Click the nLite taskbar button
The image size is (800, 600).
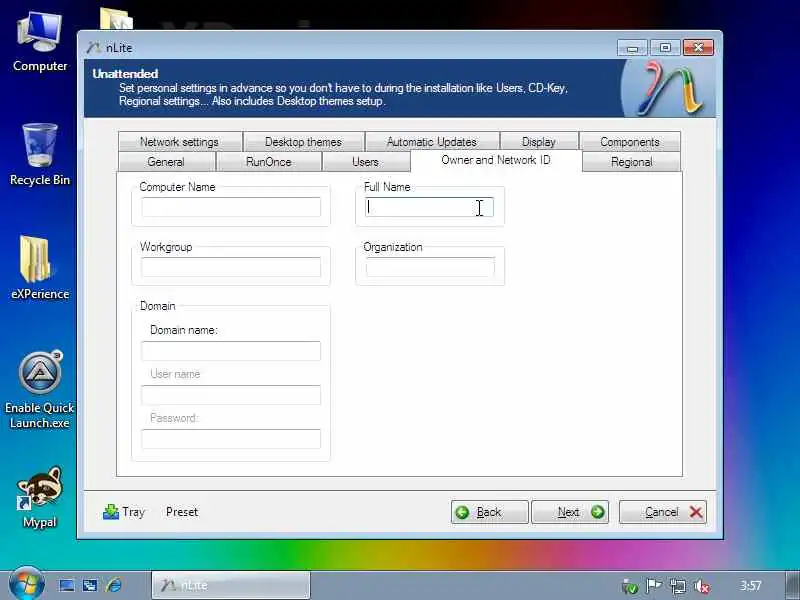click(231, 585)
